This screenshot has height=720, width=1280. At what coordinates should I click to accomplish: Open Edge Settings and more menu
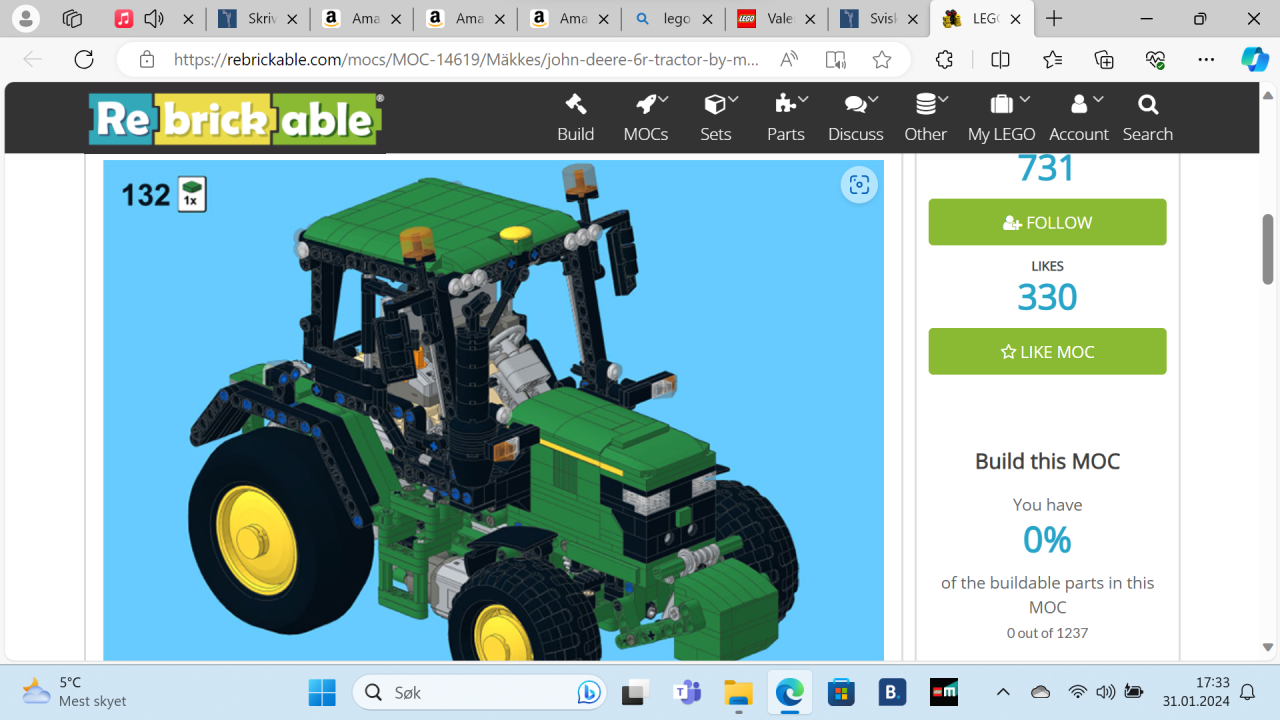1207,60
